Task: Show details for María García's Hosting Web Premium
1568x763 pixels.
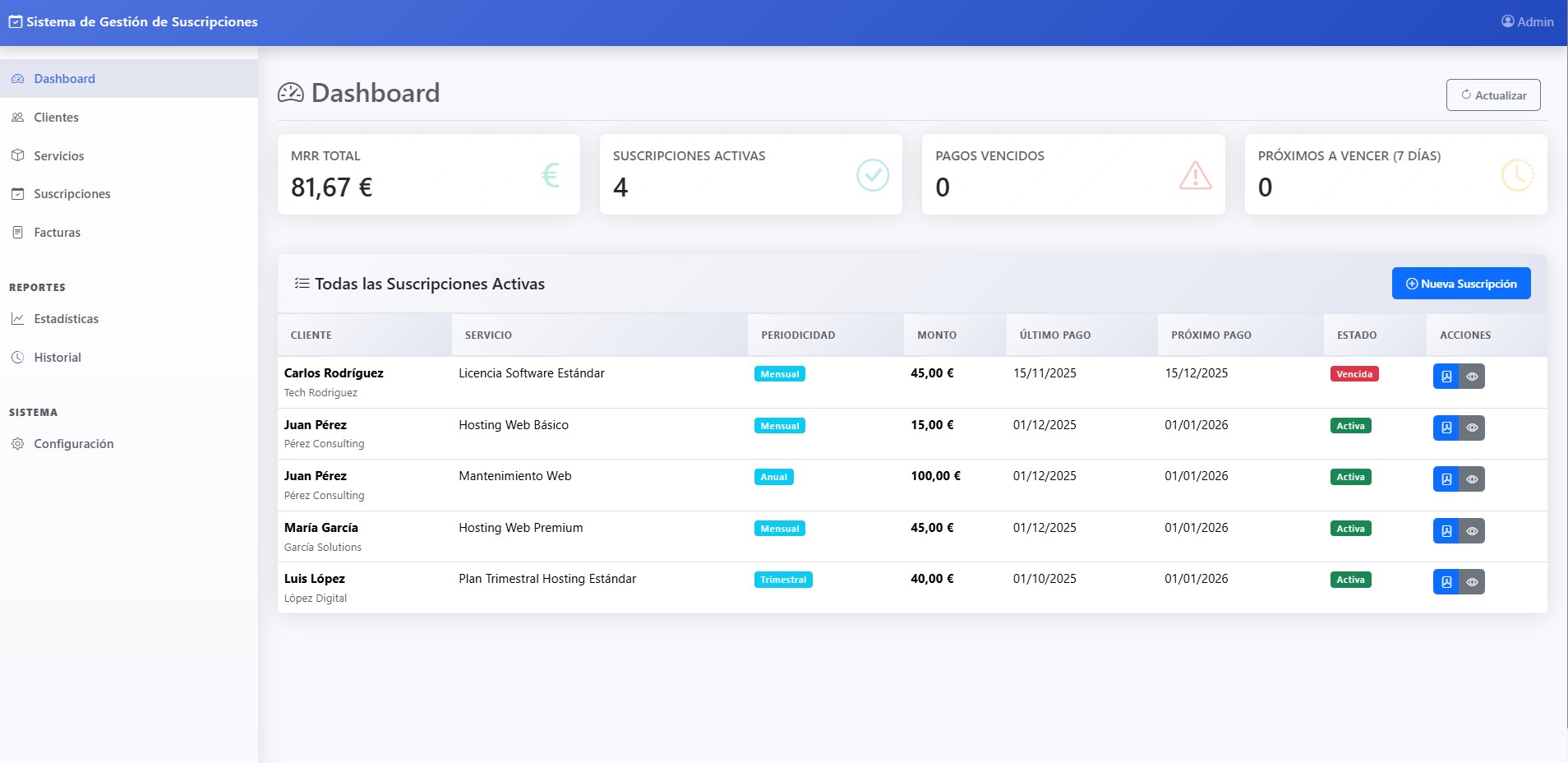Action: 1472,530
